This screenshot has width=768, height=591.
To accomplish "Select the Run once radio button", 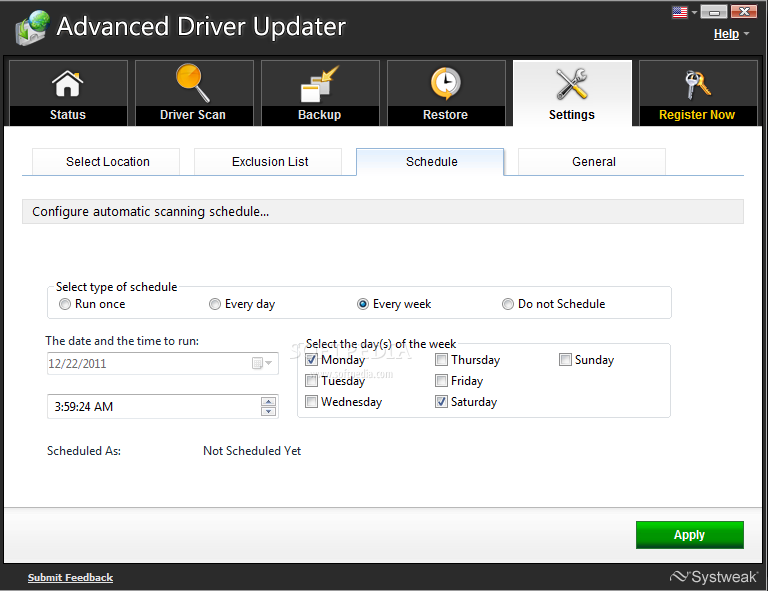I will (x=65, y=304).
